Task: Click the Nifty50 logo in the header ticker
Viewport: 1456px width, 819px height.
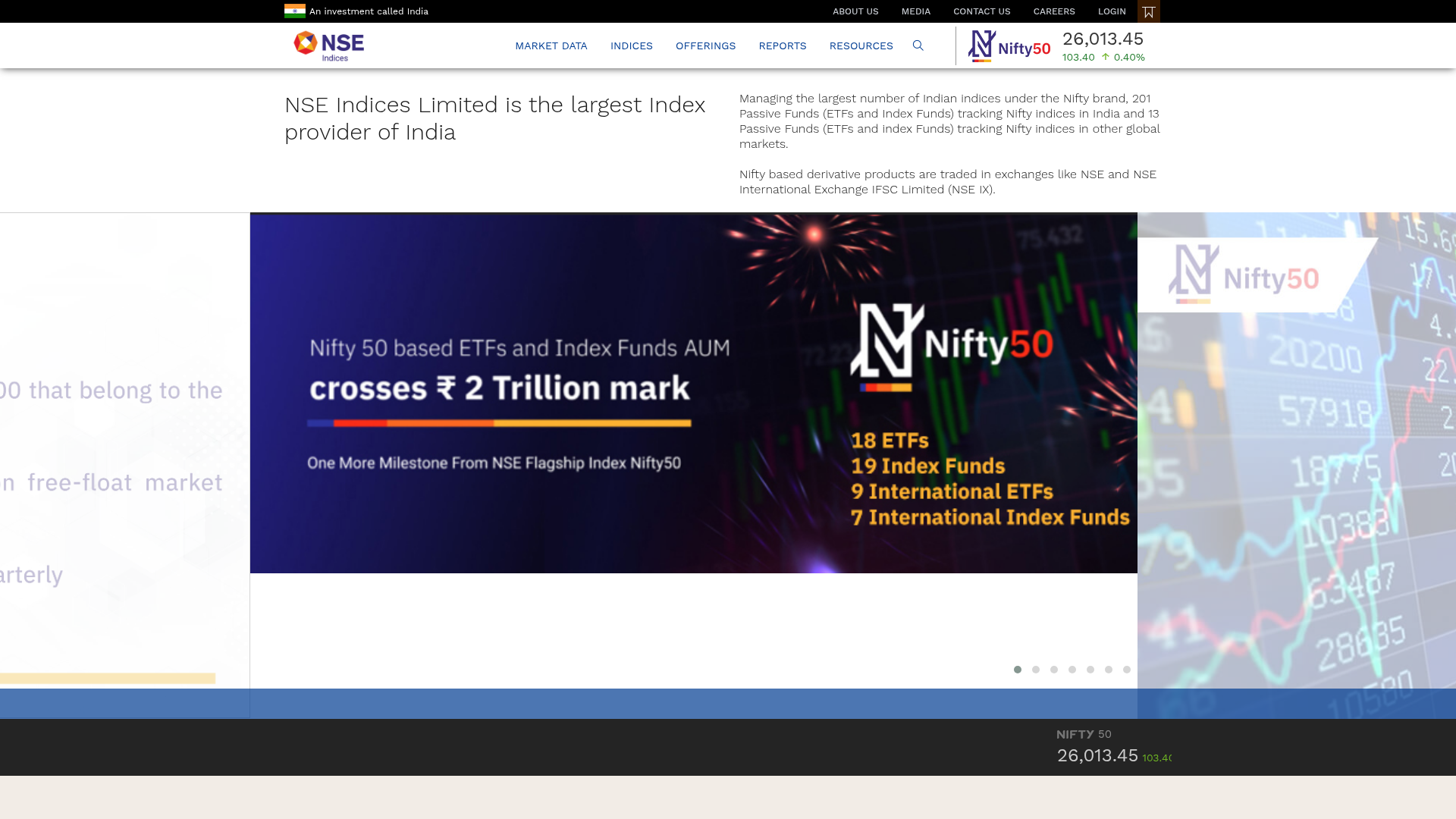Action: click(x=1009, y=45)
